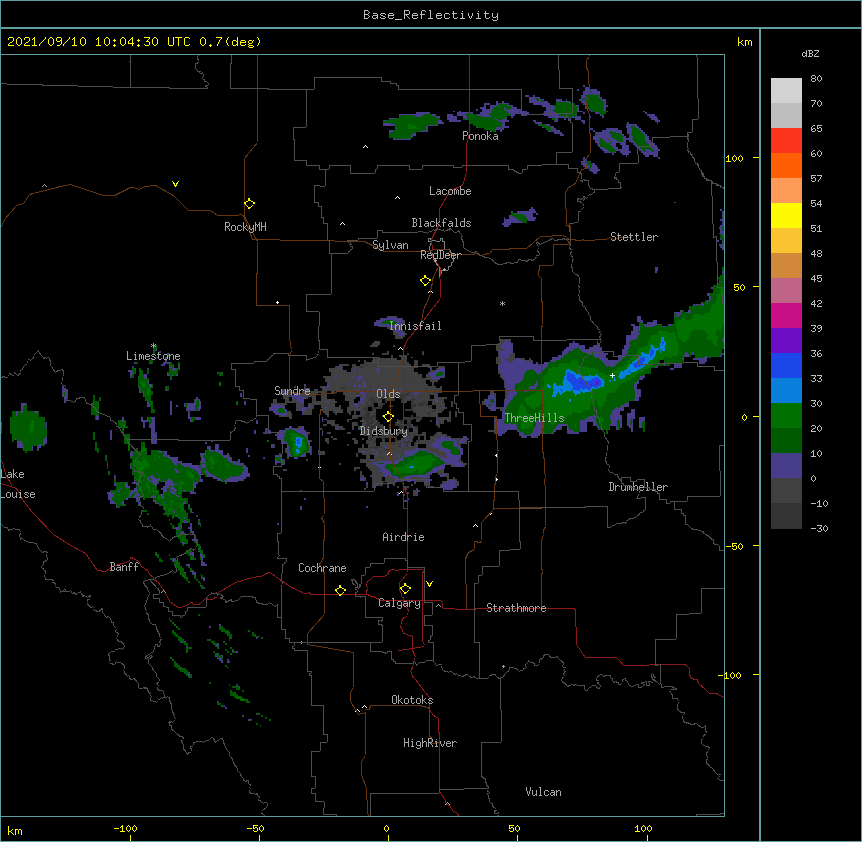Click yellow V marker east of Calgary diamond

(429, 584)
